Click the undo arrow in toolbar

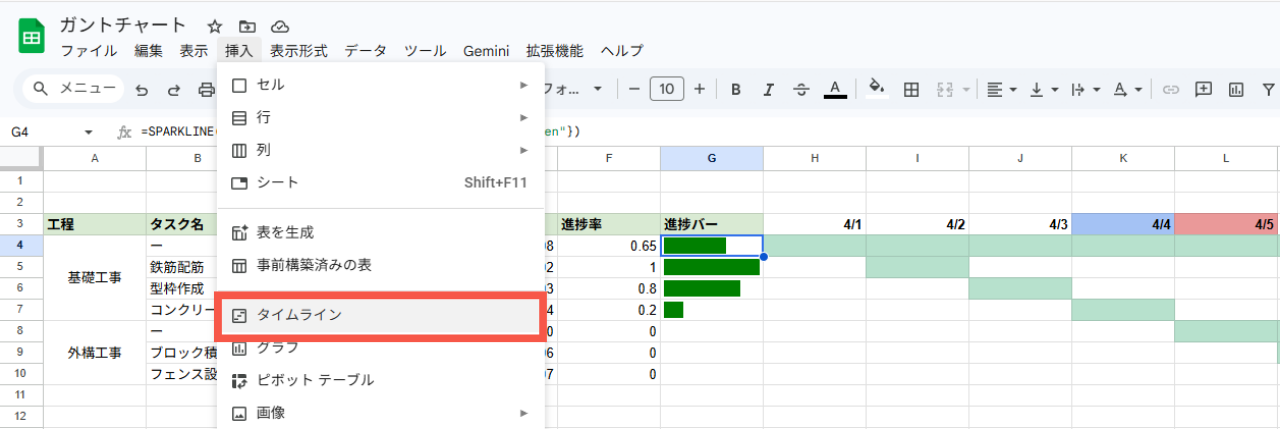click(141, 89)
